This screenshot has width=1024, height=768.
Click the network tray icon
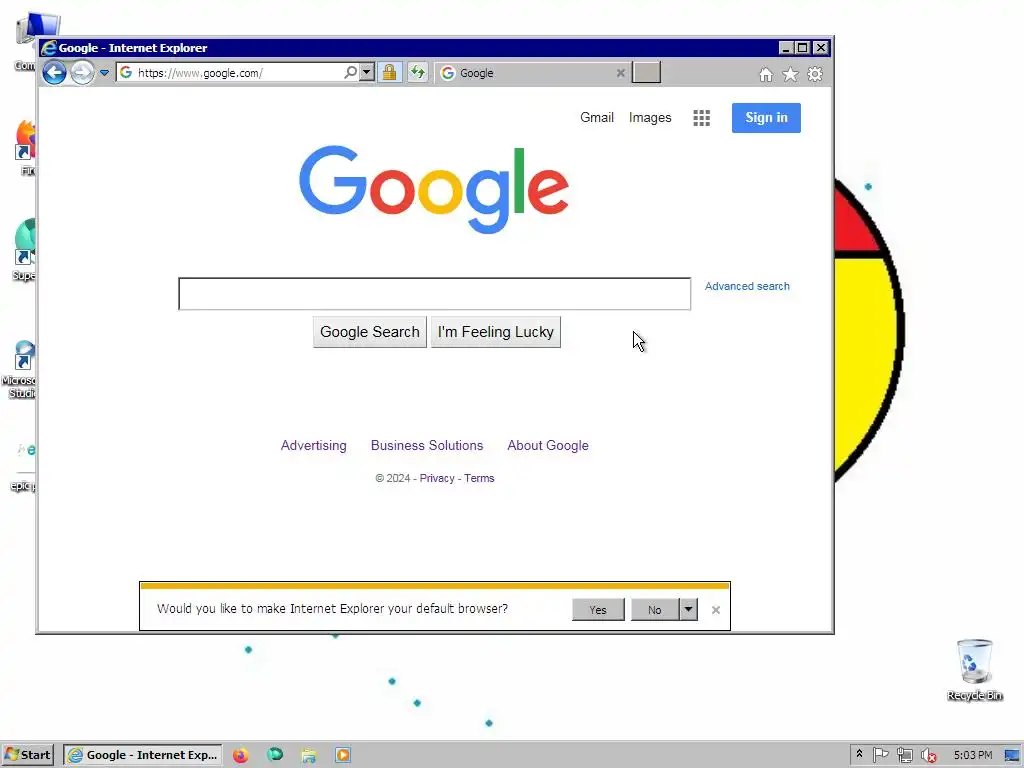(904, 755)
